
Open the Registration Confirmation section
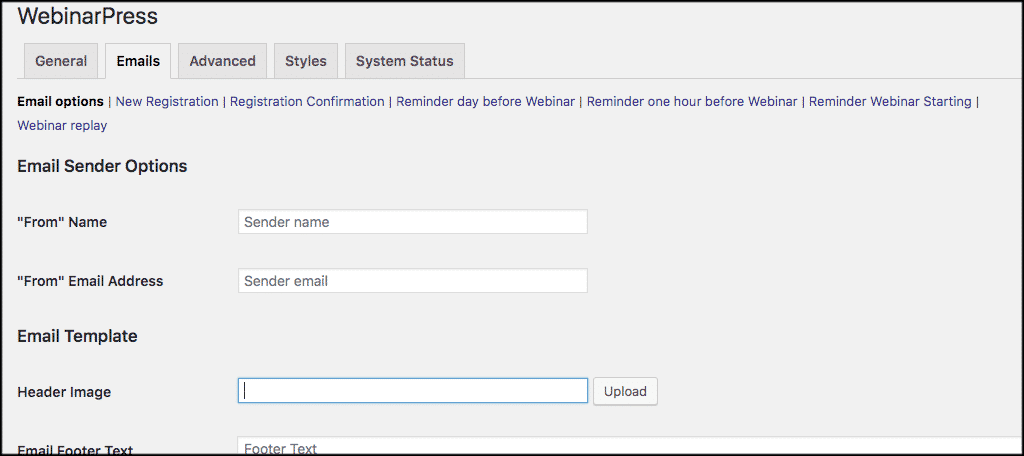coord(307,101)
